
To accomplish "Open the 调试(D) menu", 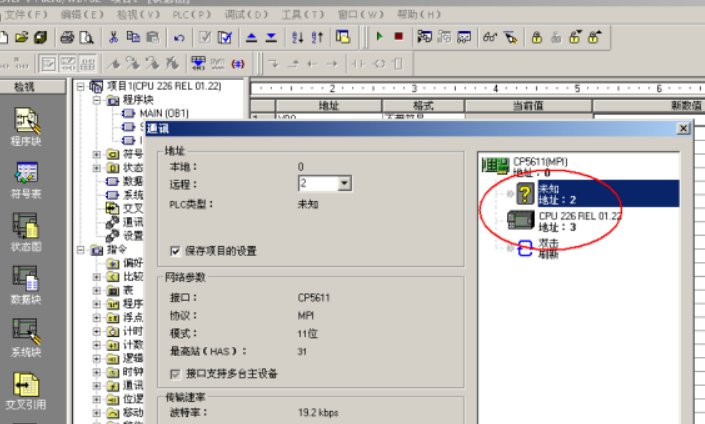I will (246, 14).
